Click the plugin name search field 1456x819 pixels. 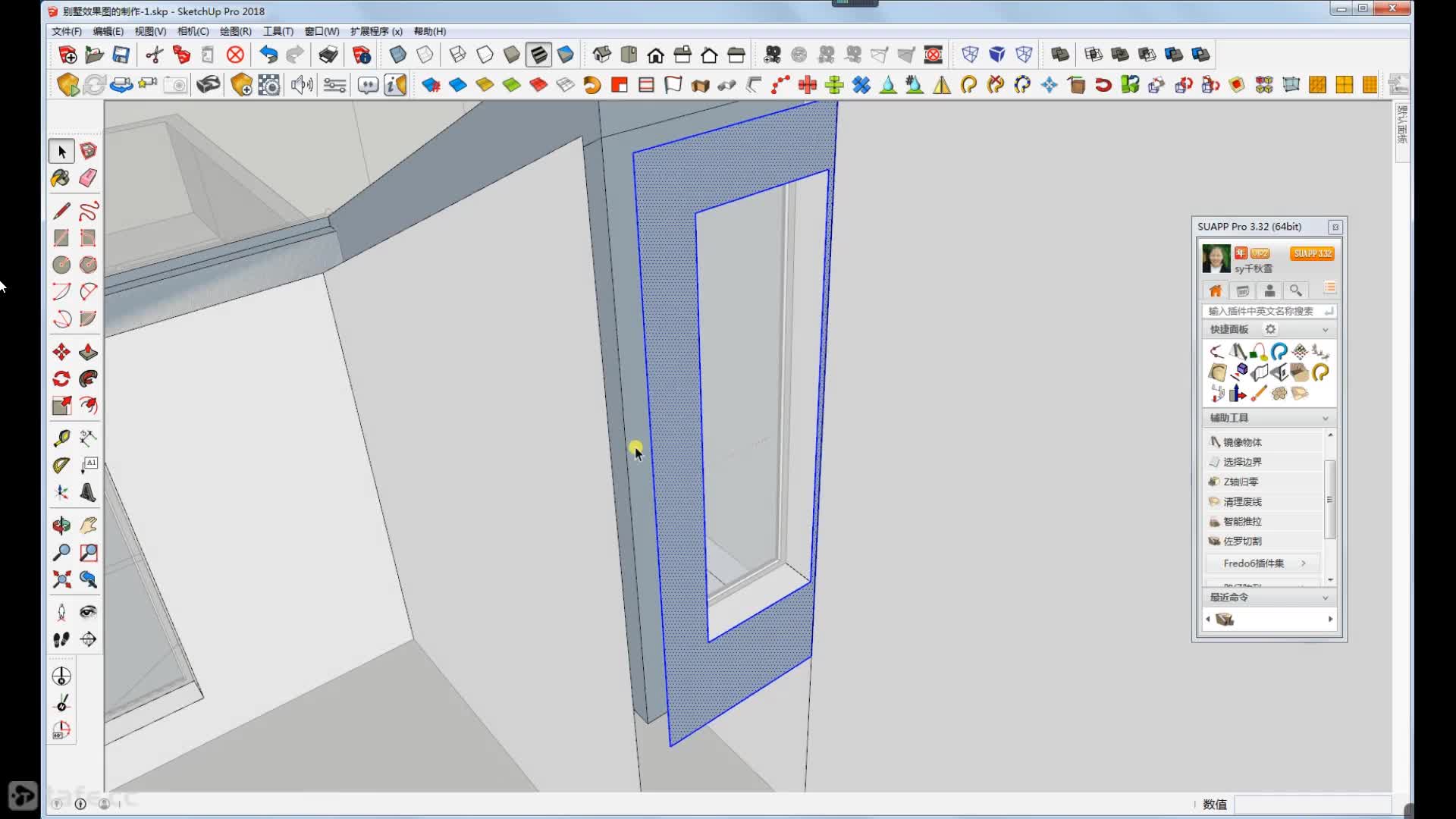pos(1269,311)
